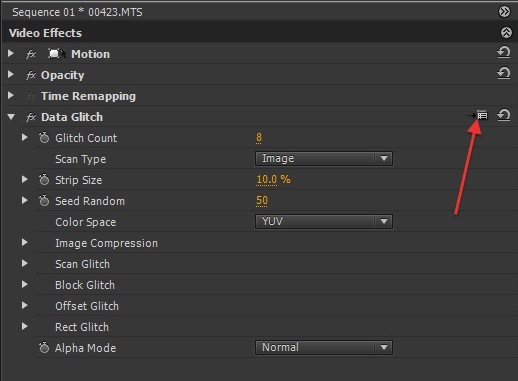Toggle the Seed Random animation stopwatch
The height and width of the screenshot is (381, 518).
44,201
